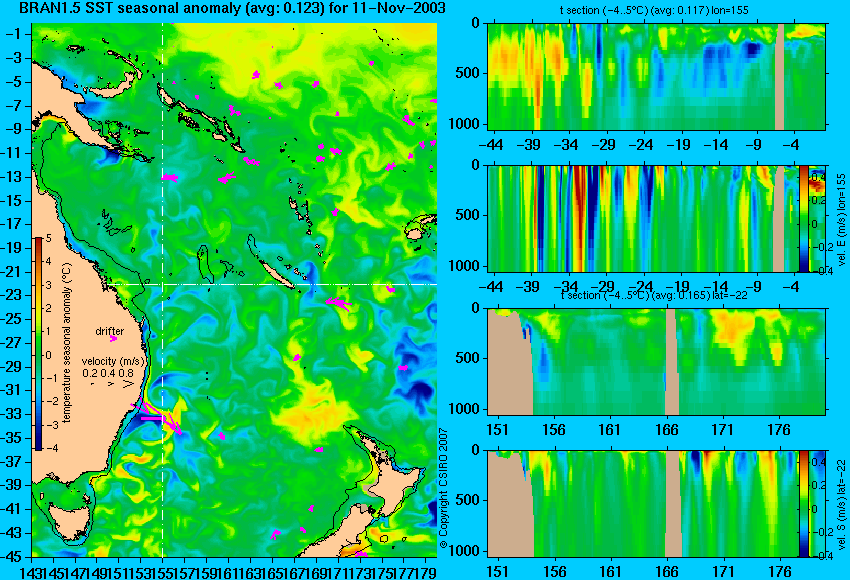Click the BRAN1.5 SST seasonal anomaly title

(231, 8)
